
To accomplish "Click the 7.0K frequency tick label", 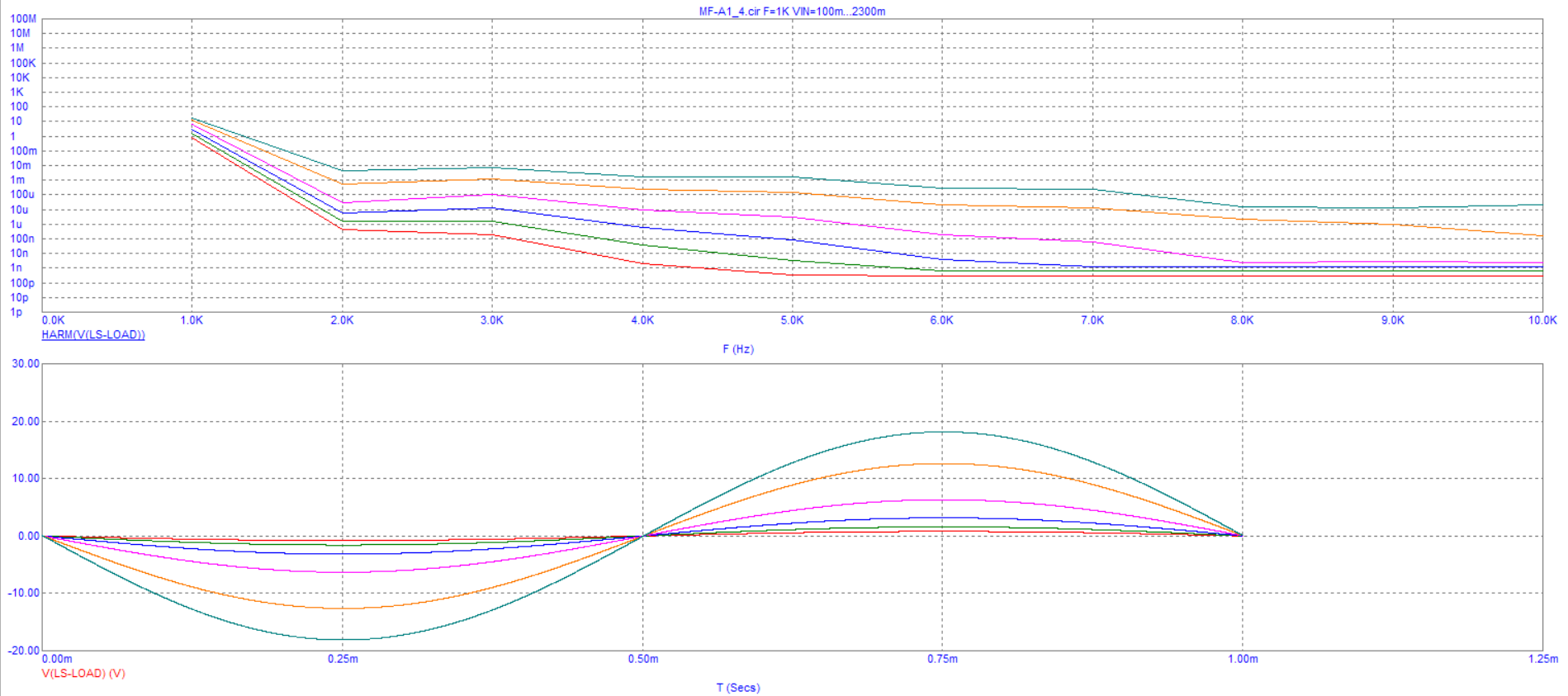I will (x=1092, y=320).
